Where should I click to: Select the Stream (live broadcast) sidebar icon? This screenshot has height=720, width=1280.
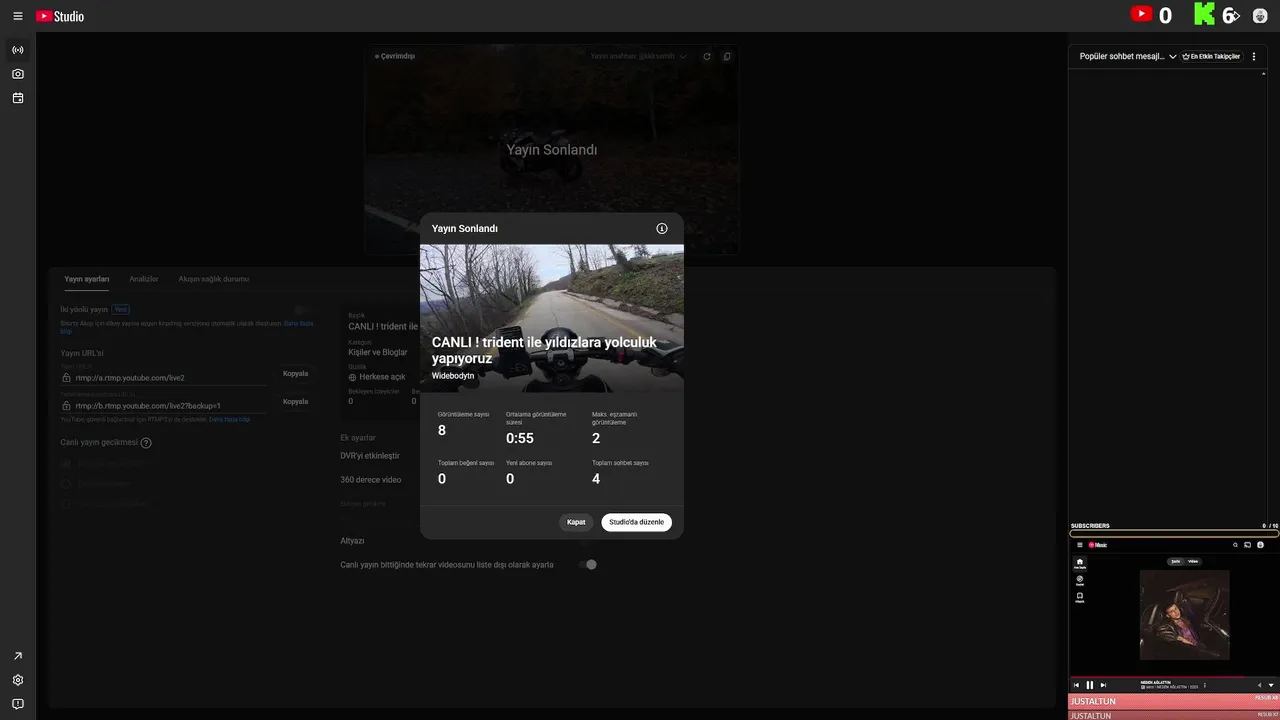pyautogui.click(x=18, y=50)
